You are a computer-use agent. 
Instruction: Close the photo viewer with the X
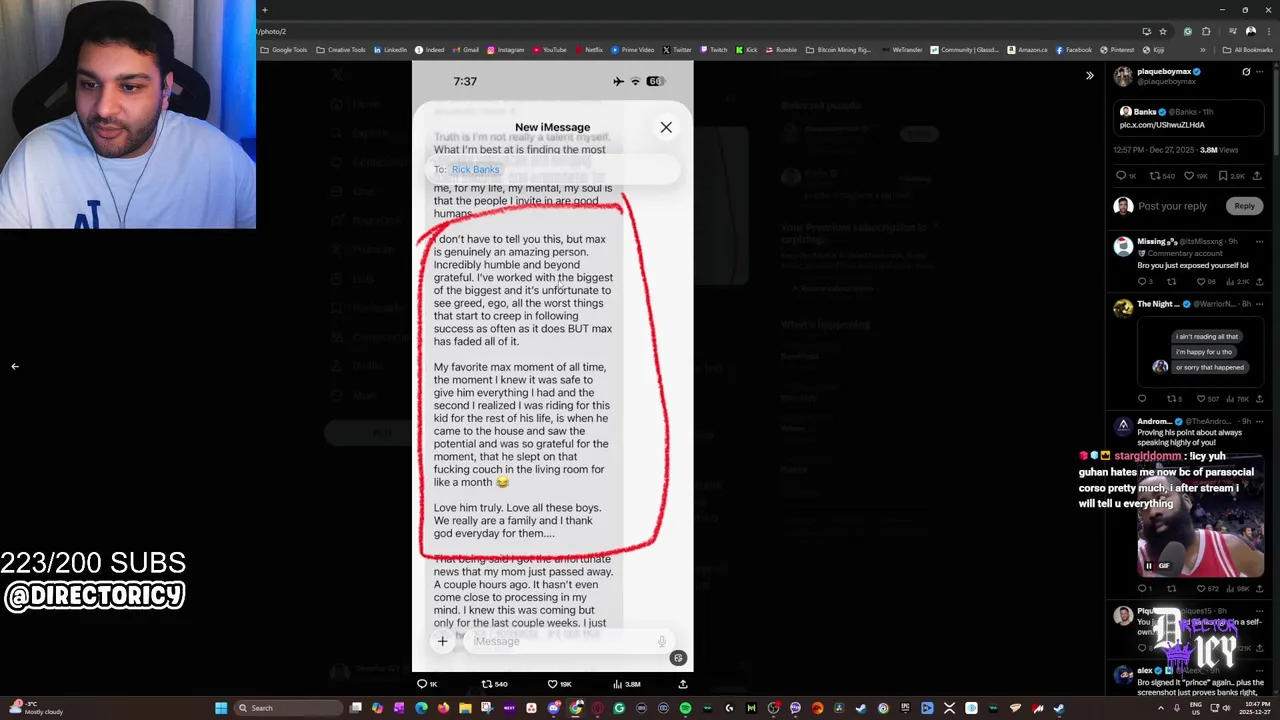click(x=666, y=127)
